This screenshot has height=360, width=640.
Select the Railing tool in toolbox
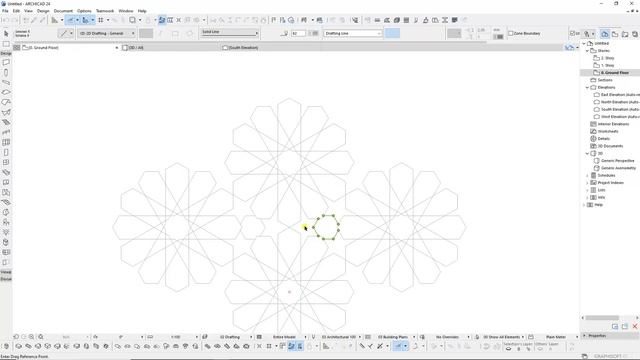[6, 132]
